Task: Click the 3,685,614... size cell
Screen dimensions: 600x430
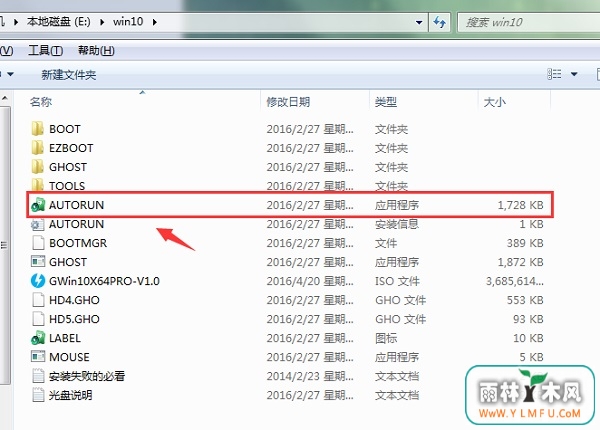Action: coord(515,281)
